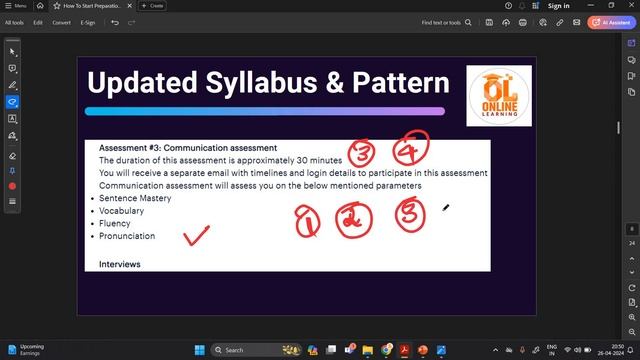
Task: Open the page thumbnails panel
Action: click(631, 92)
